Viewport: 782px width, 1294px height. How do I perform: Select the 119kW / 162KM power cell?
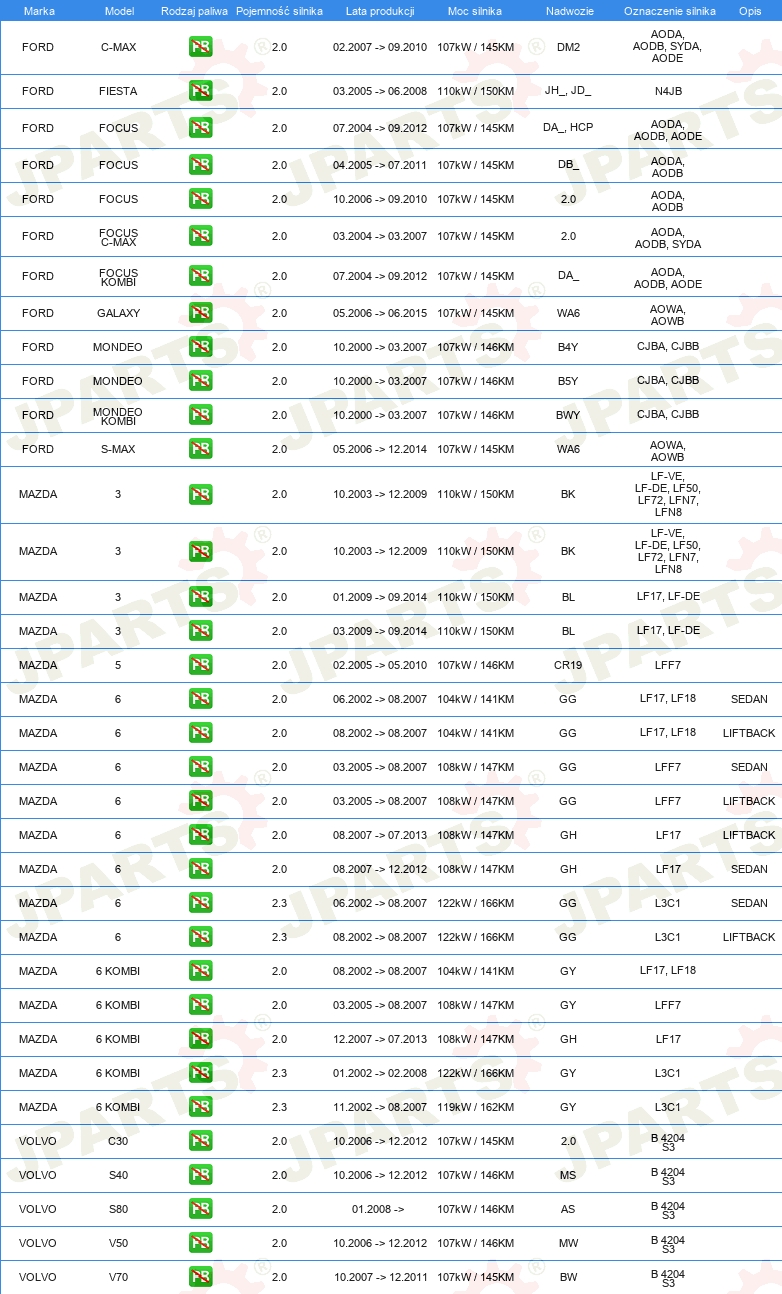[x=476, y=1107]
